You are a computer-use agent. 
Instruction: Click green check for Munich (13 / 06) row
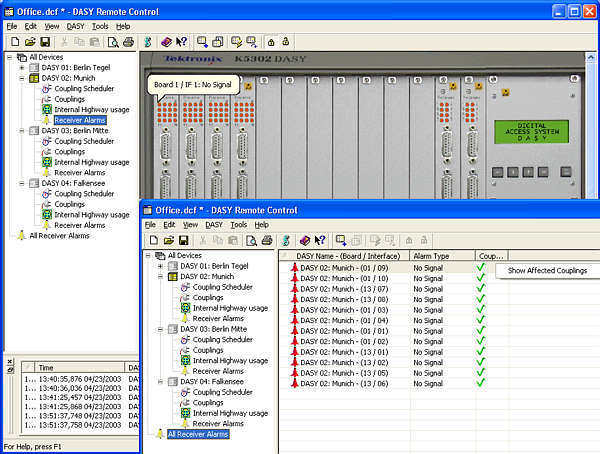click(x=481, y=383)
